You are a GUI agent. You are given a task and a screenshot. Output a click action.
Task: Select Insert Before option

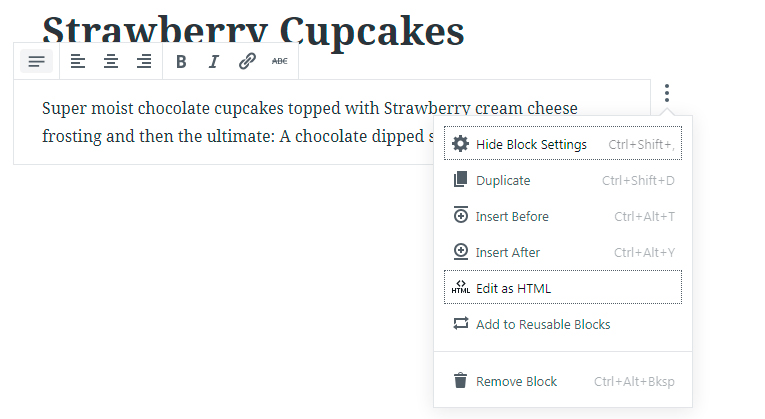point(563,216)
